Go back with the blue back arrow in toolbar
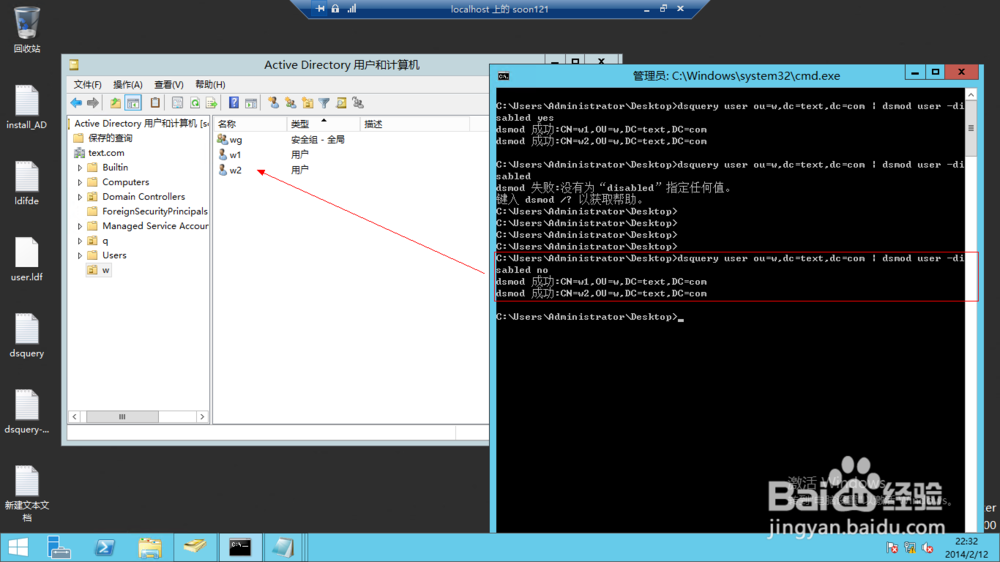1000x562 pixels. pos(76,103)
